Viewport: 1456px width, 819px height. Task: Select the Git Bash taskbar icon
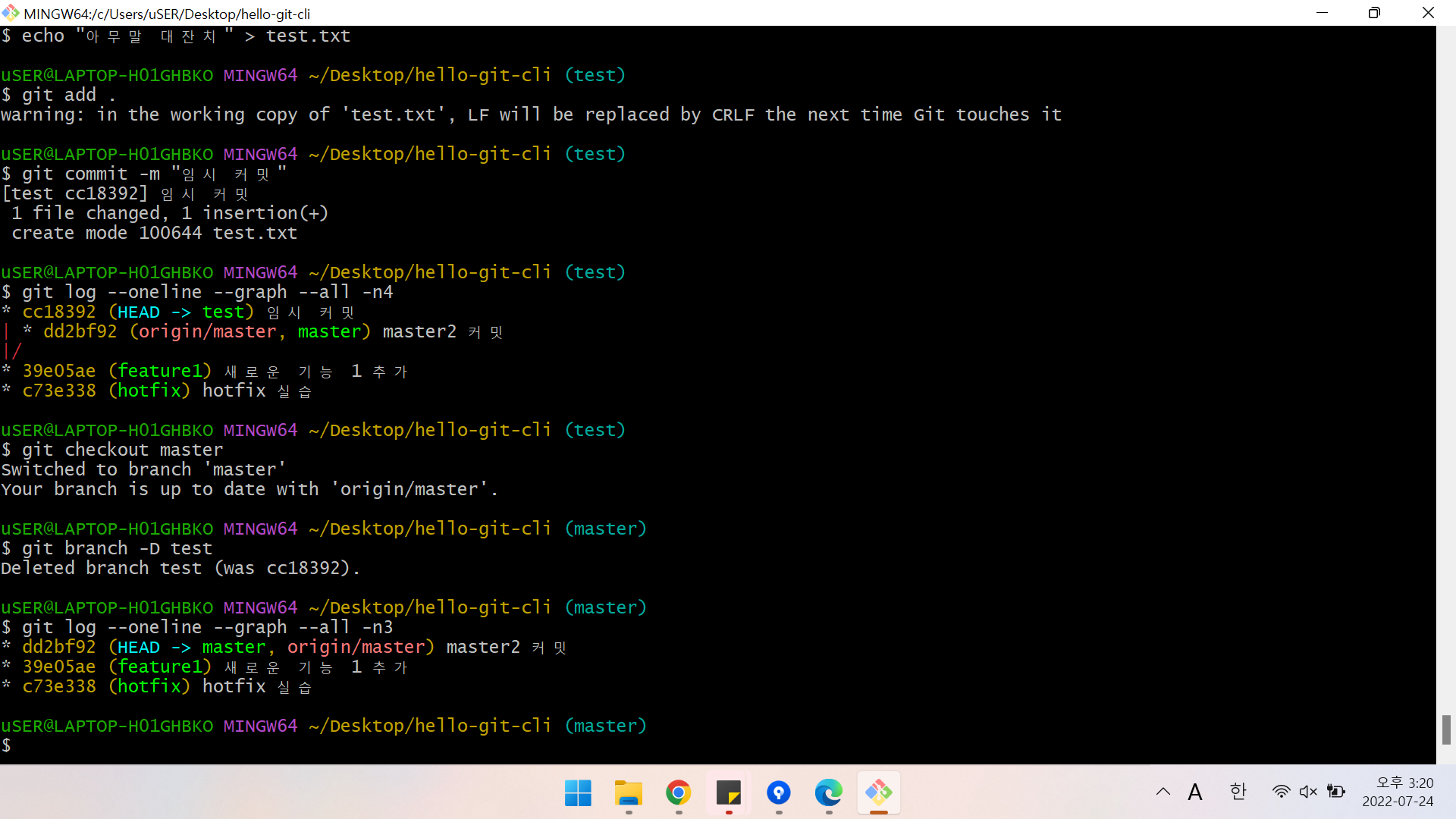coord(879,793)
